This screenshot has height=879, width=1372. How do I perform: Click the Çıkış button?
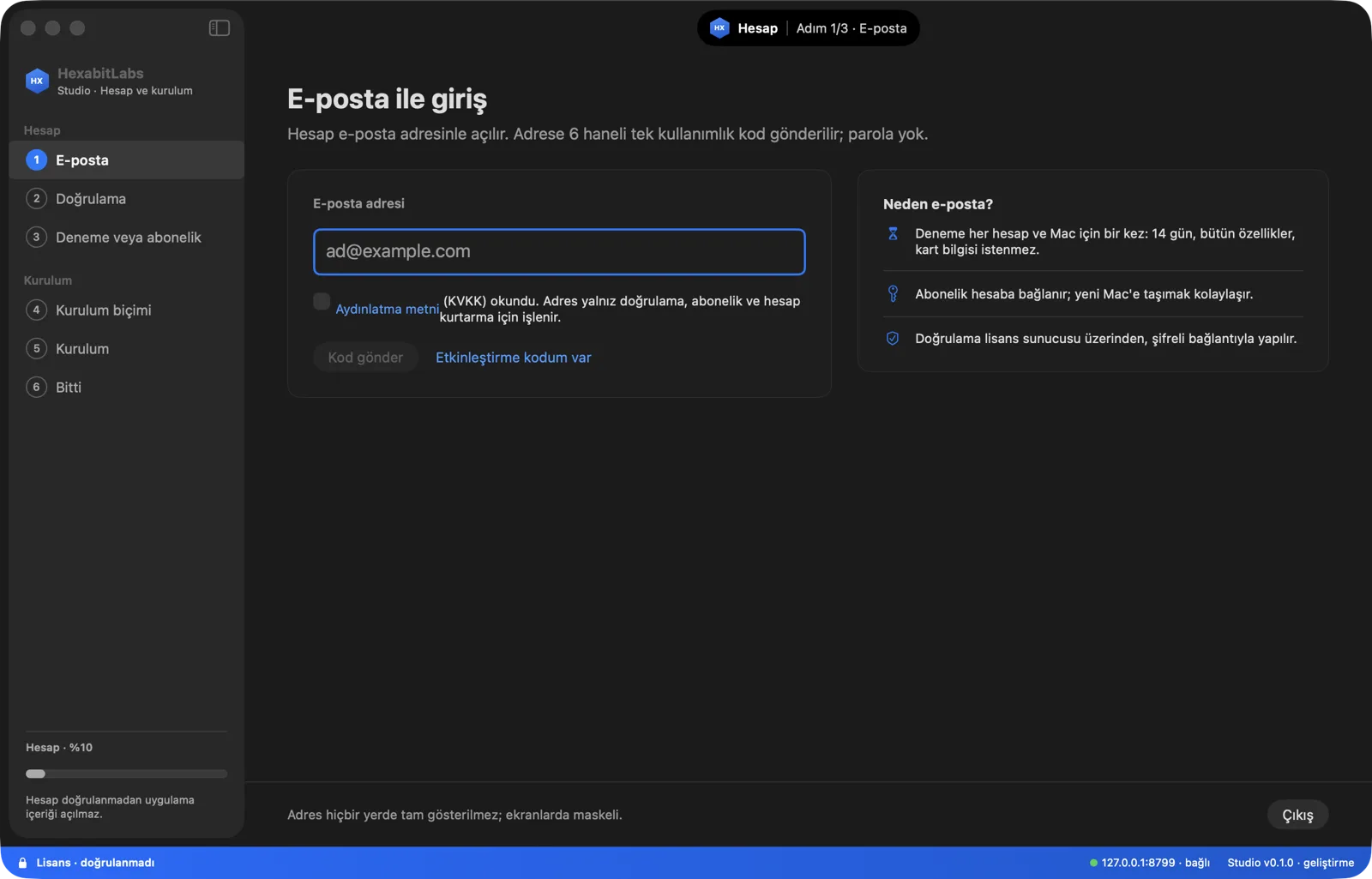coord(1297,816)
